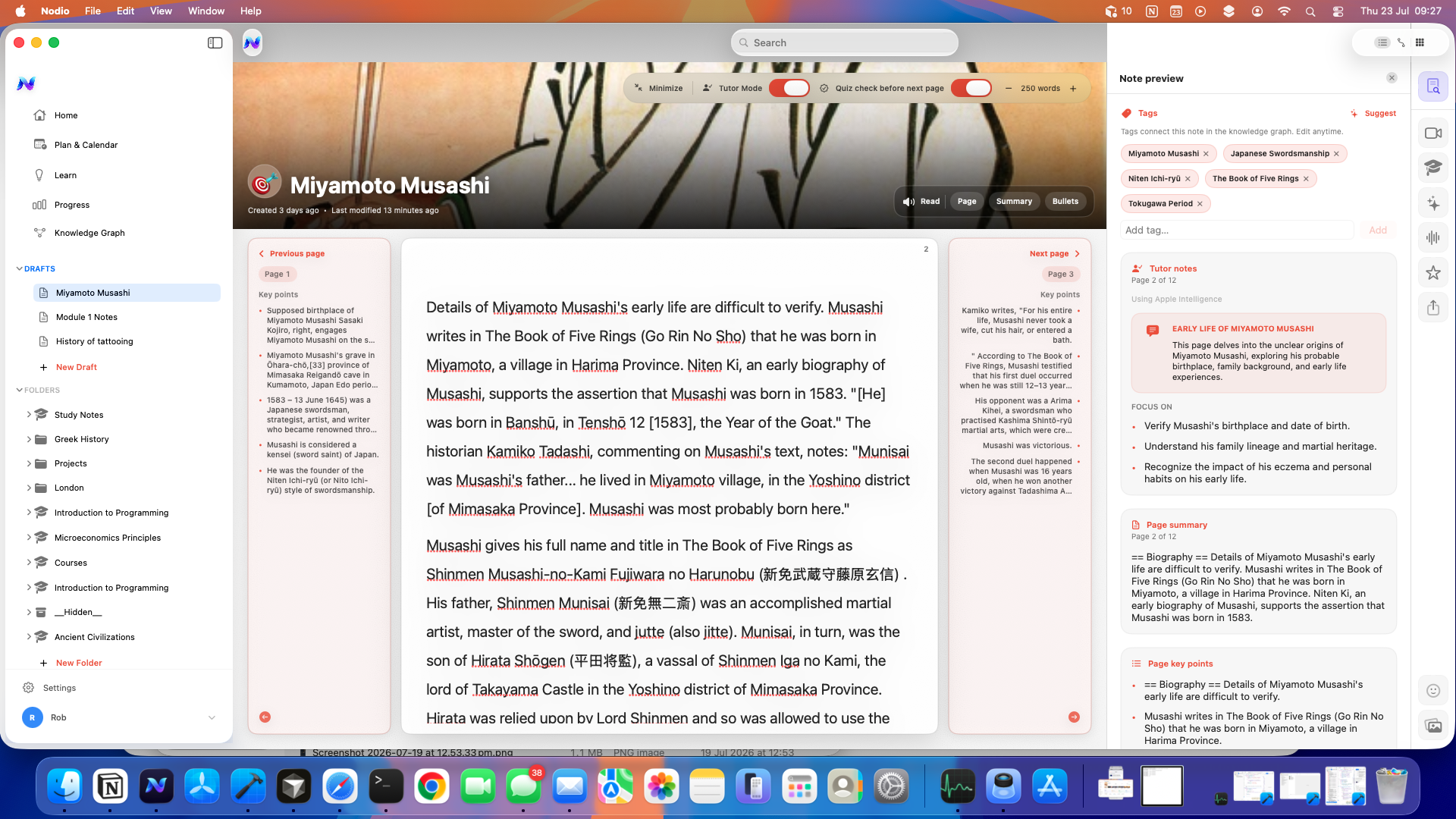Click the red left arrow at Page 1 bottom
Image resolution: width=1456 pixels, height=819 pixels.
265,717
